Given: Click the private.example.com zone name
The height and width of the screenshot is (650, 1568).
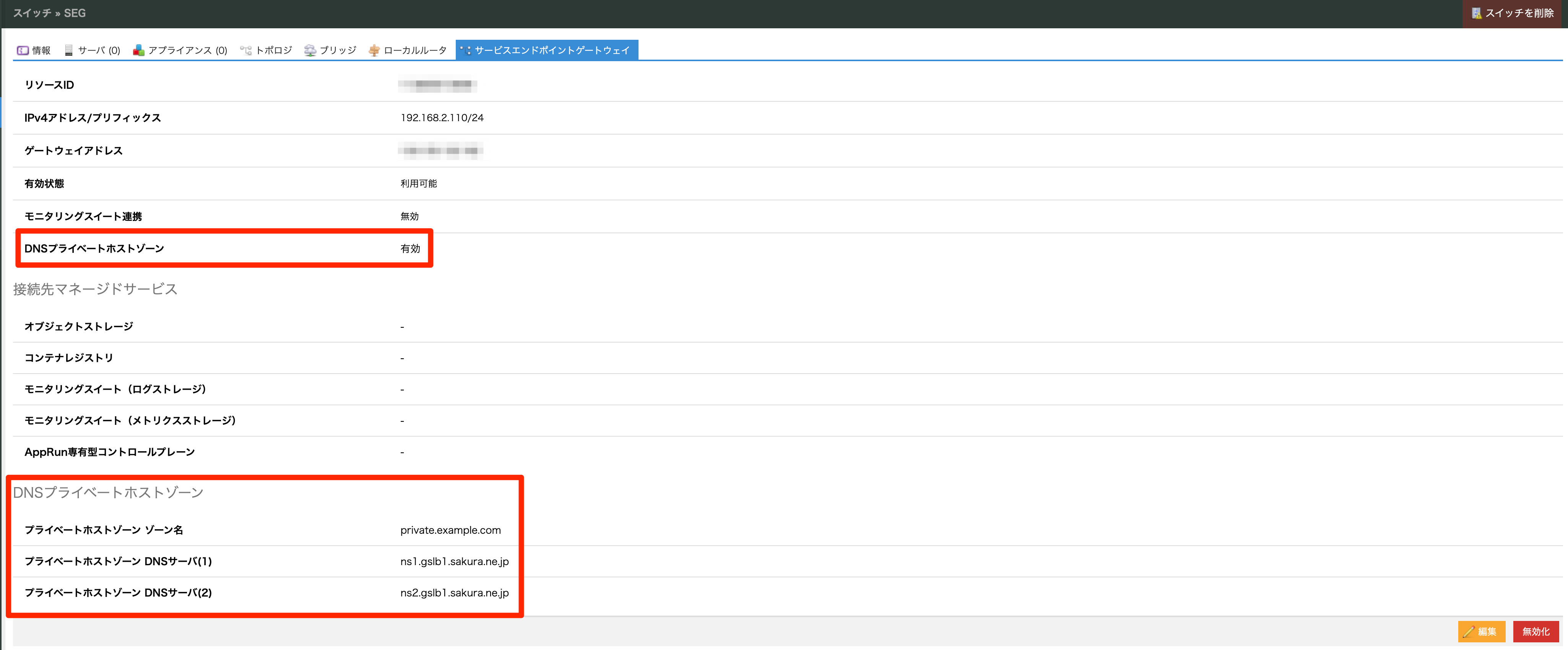Looking at the screenshot, I should pyautogui.click(x=450, y=530).
